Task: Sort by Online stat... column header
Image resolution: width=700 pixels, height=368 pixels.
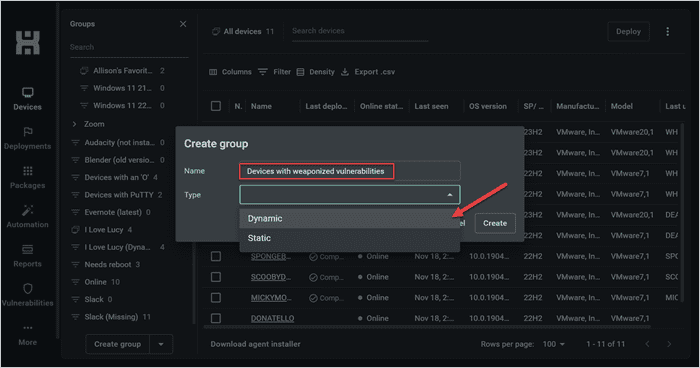Action: (x=381, y=106)
